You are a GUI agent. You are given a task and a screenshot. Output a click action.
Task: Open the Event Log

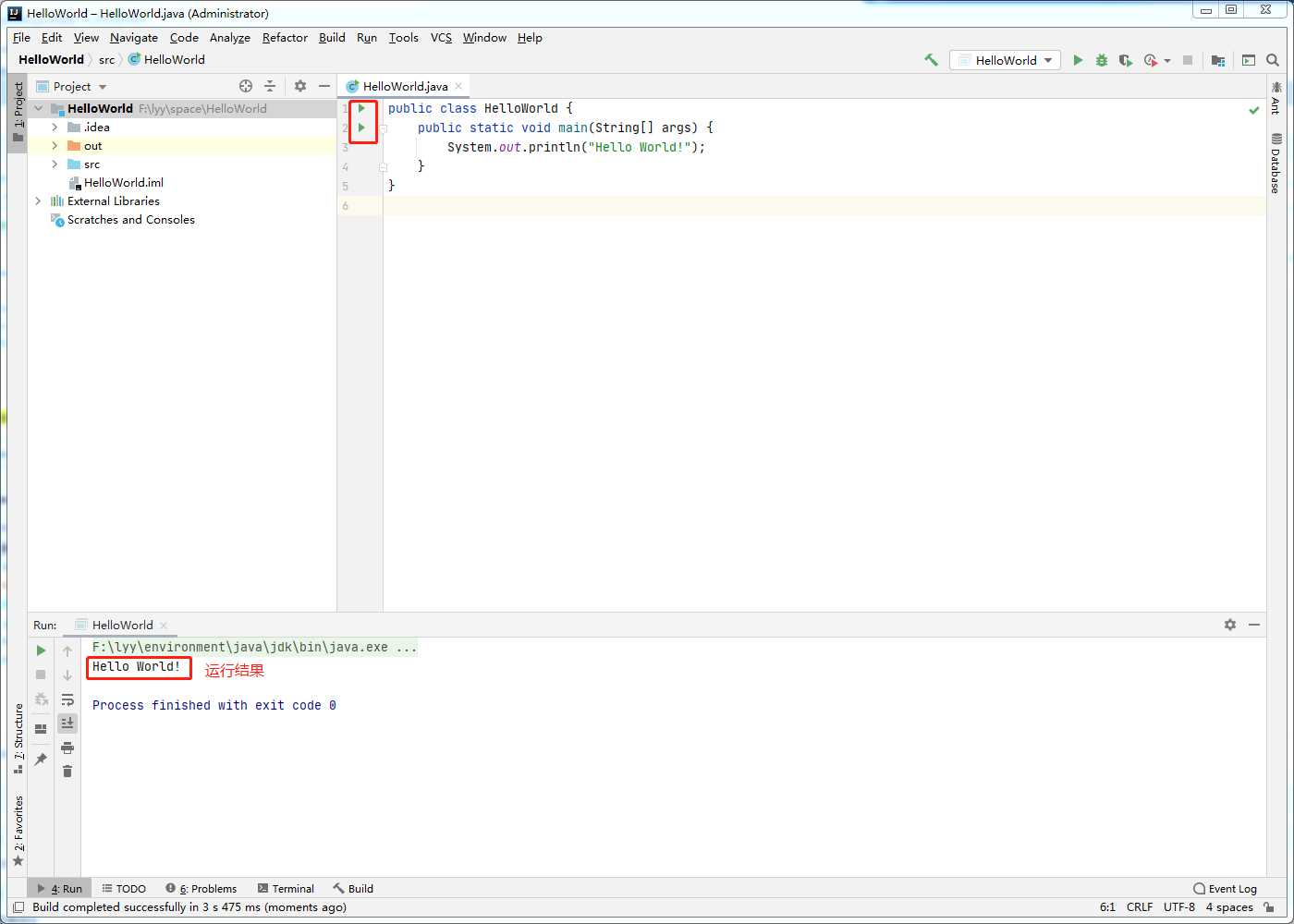coord(1226,888)
